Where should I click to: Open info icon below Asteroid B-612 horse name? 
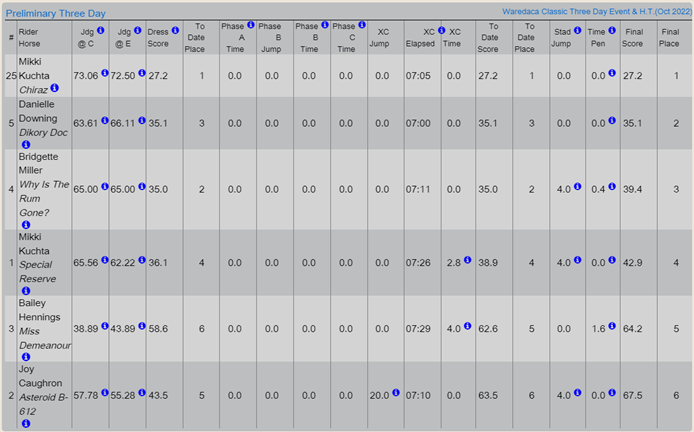pos(26,424)
